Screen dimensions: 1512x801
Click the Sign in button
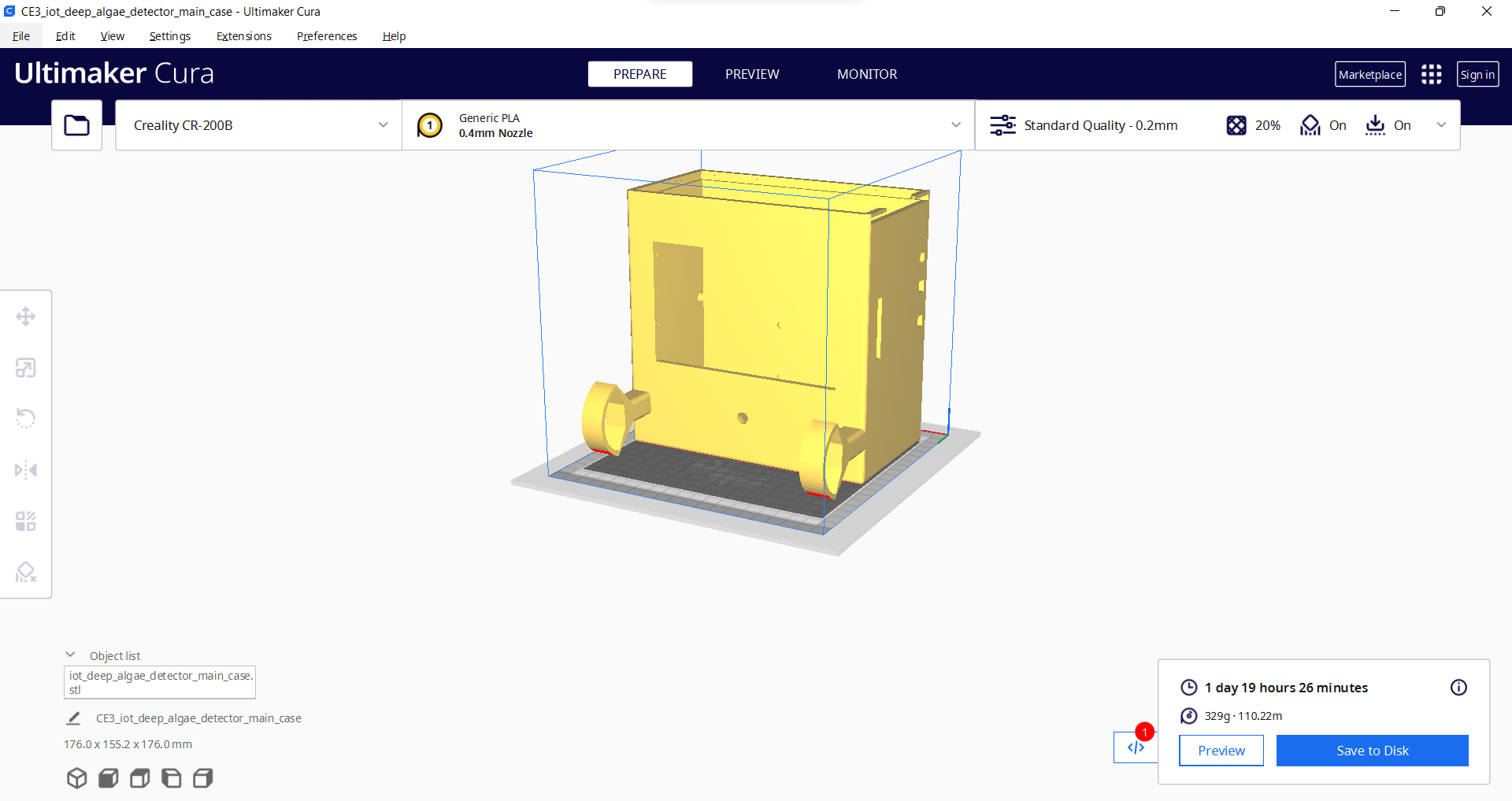(x=1477, y=74)
